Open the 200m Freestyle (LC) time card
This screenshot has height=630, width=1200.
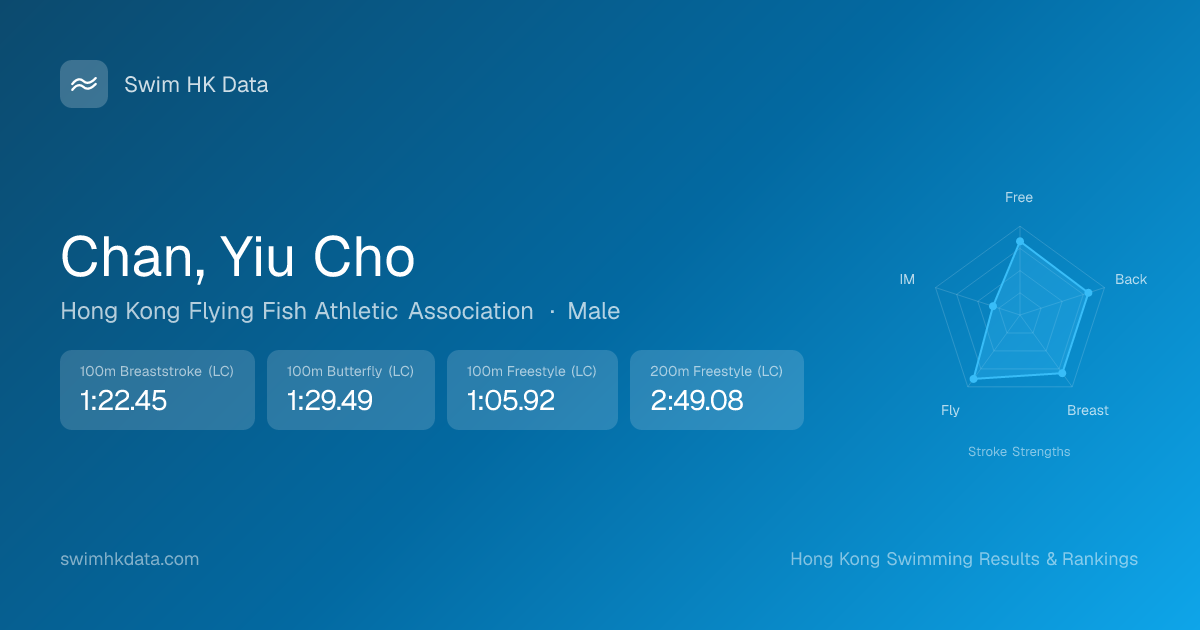tap(716, 389)
